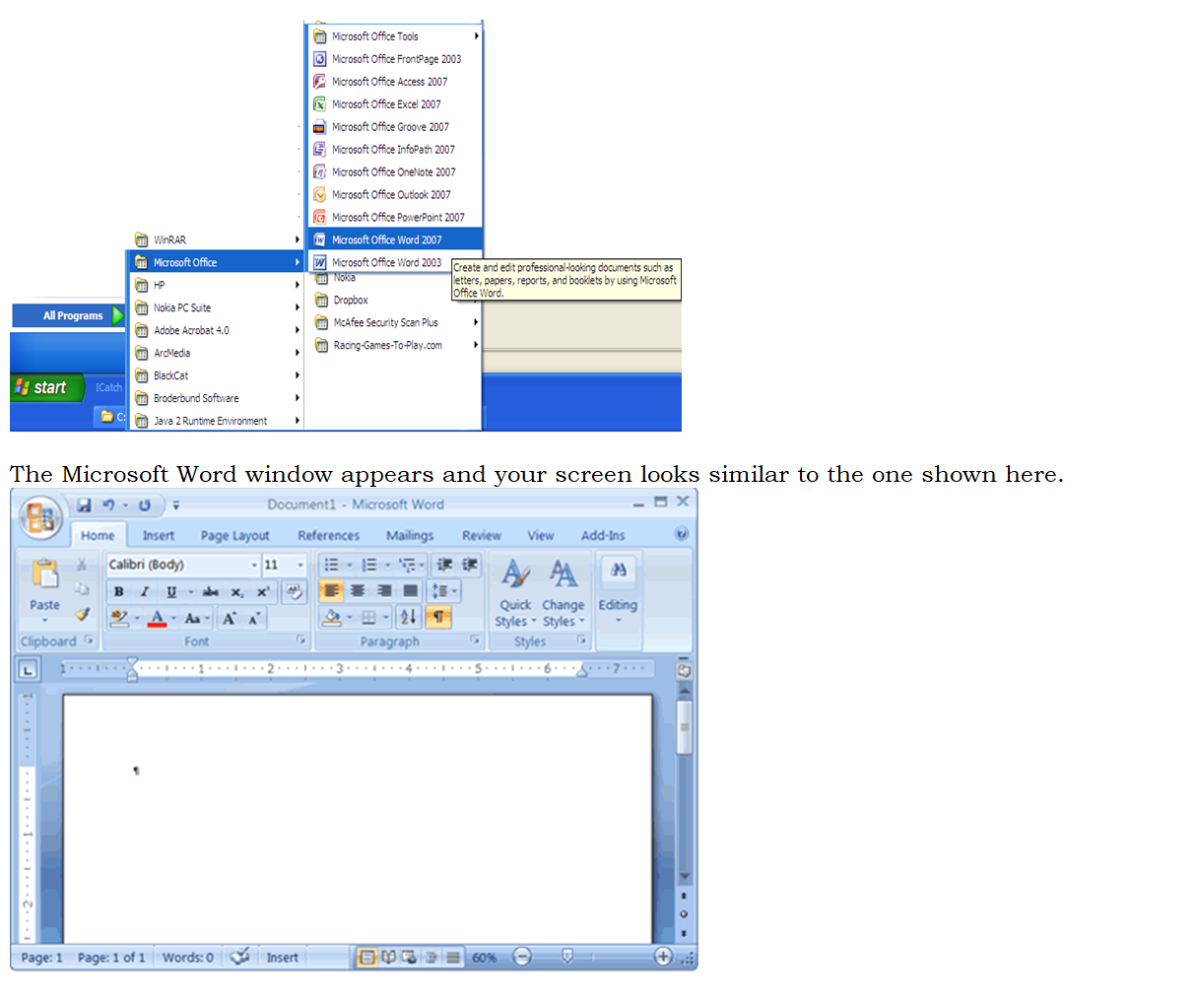Click the font color red A swatch
This screenshot has width=1195, height=1008.
click(157, 619)
